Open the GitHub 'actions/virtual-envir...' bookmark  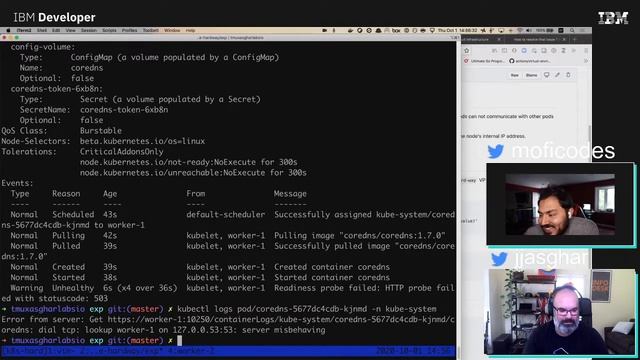tap(530, 61)
